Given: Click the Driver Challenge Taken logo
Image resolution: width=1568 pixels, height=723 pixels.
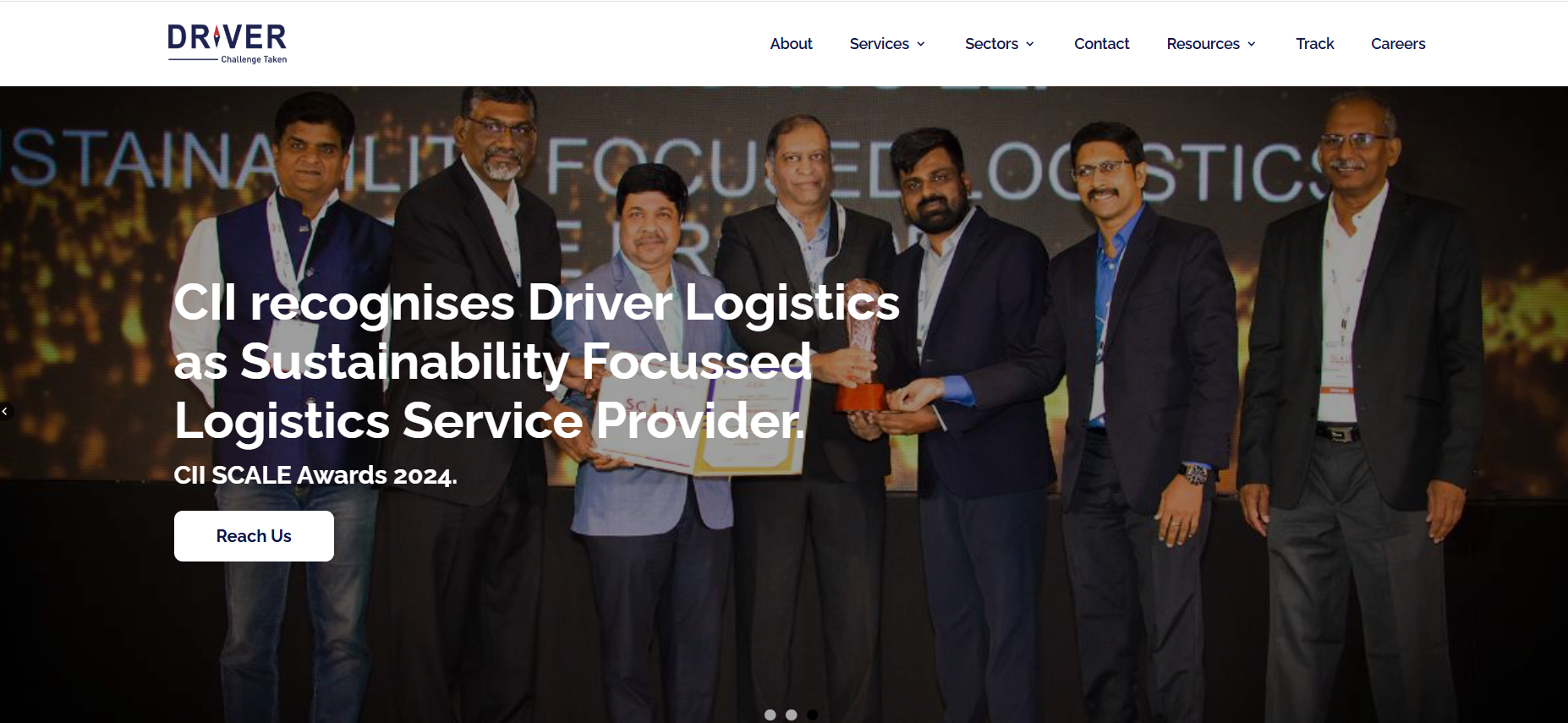Looking at the screenshot, I should tap(228, 44).
